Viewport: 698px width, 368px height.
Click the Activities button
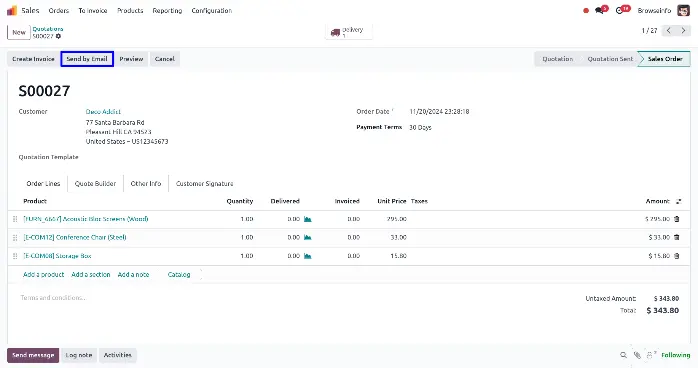118,355
